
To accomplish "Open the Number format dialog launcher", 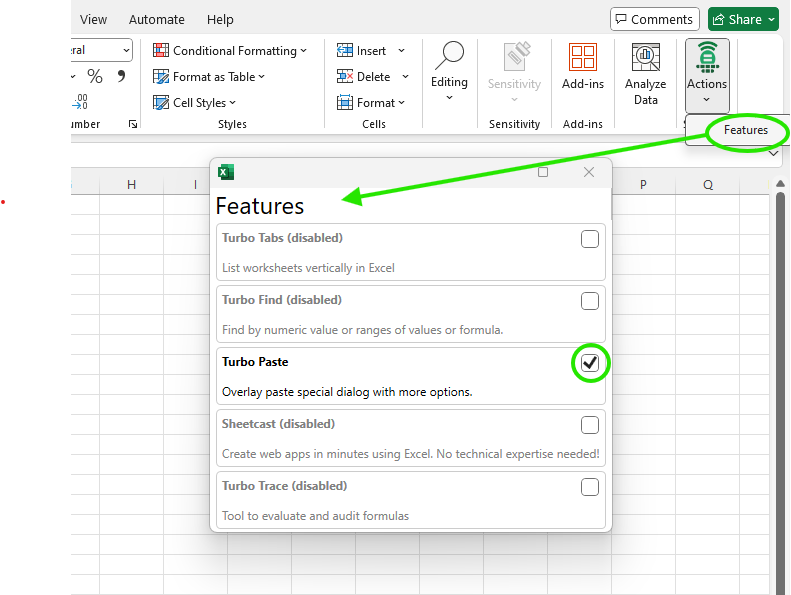I will [x=133, y=124].
